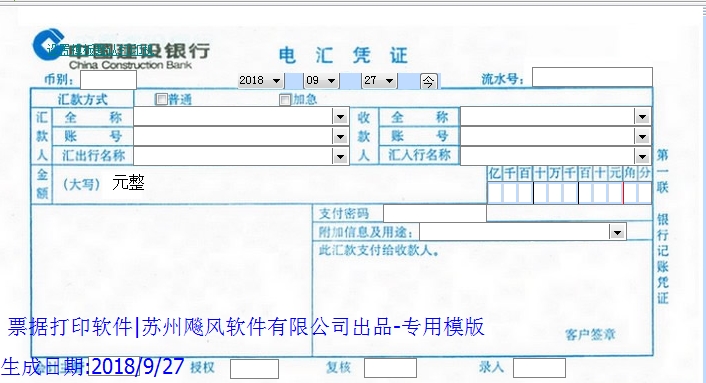Viewport: 706px width, 383px height.
Task: Expand the payee 账号 dropdown arrow
Action: [642, 136]
